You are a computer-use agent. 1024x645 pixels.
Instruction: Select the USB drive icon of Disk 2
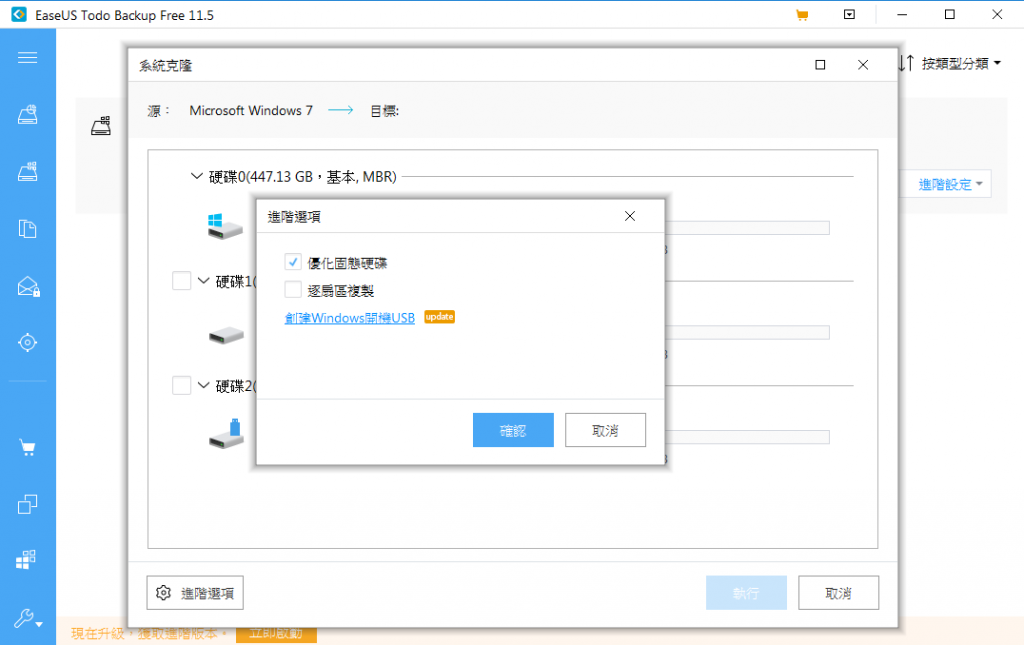(226, 433)
